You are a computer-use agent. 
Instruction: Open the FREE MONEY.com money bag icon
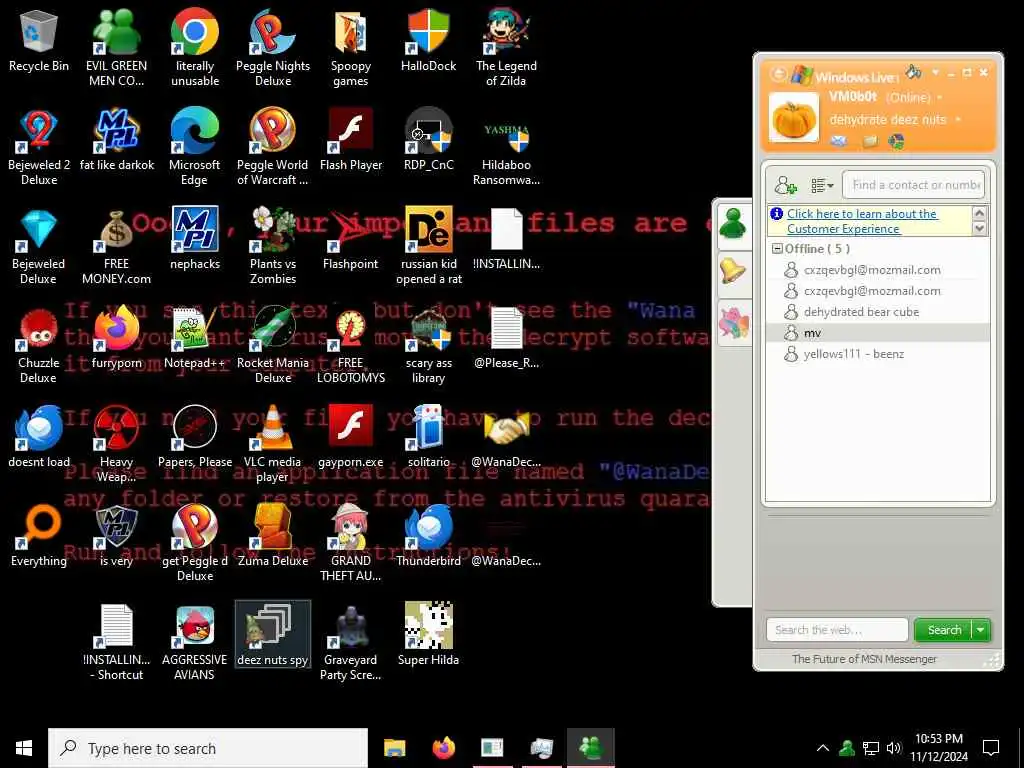(116, 246)
